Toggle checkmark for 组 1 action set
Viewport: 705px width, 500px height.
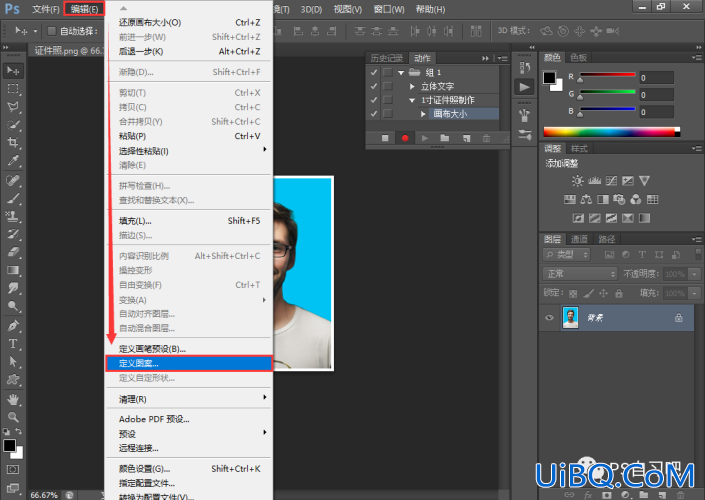click(374, 72)
